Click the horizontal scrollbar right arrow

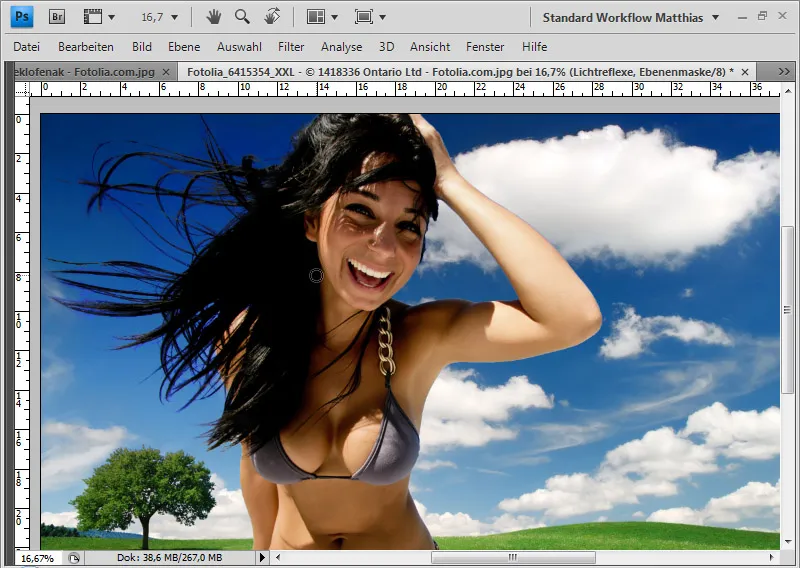coord(771,557)
